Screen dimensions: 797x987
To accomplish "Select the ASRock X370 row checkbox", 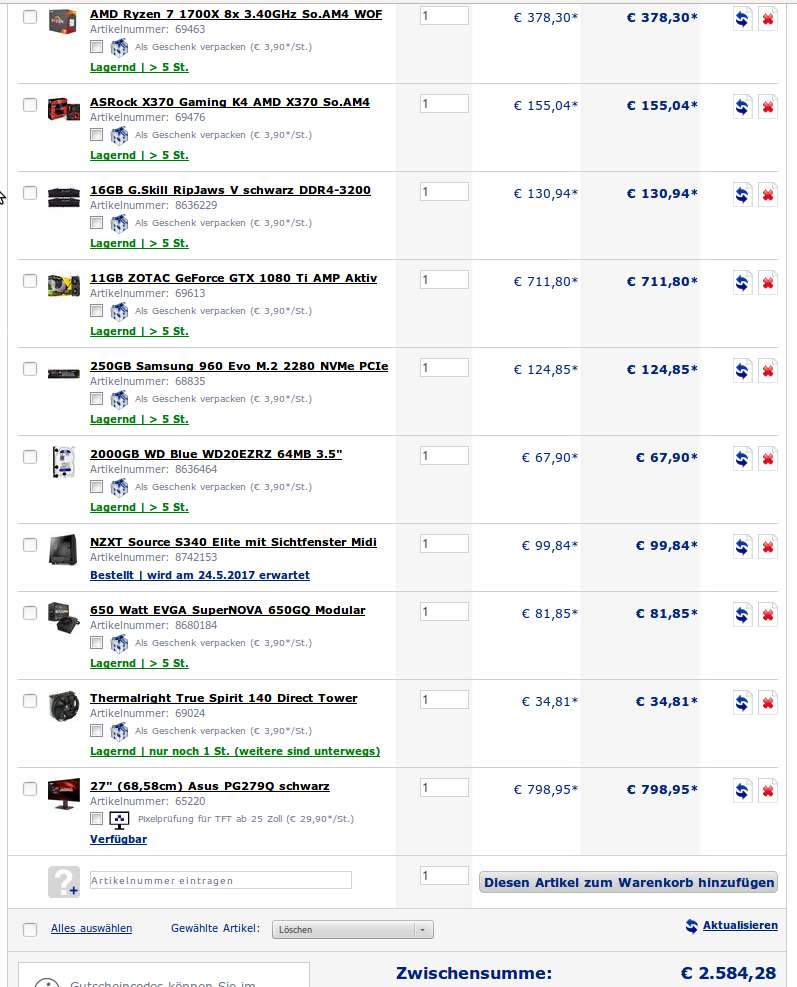I will (x=30, y=105).
